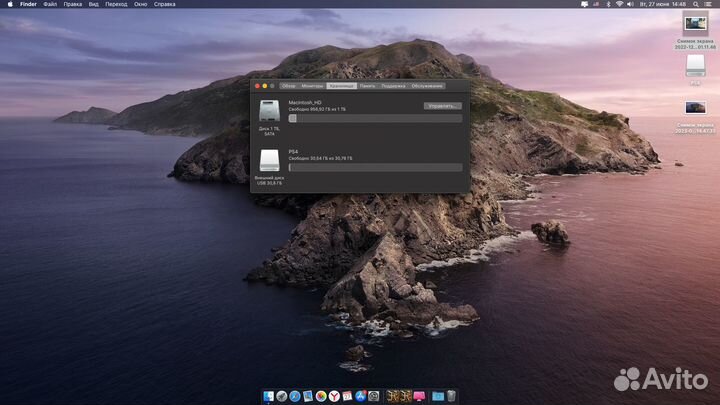Switch to the Обзор tab
720x405 pixels.
(288, 86)
